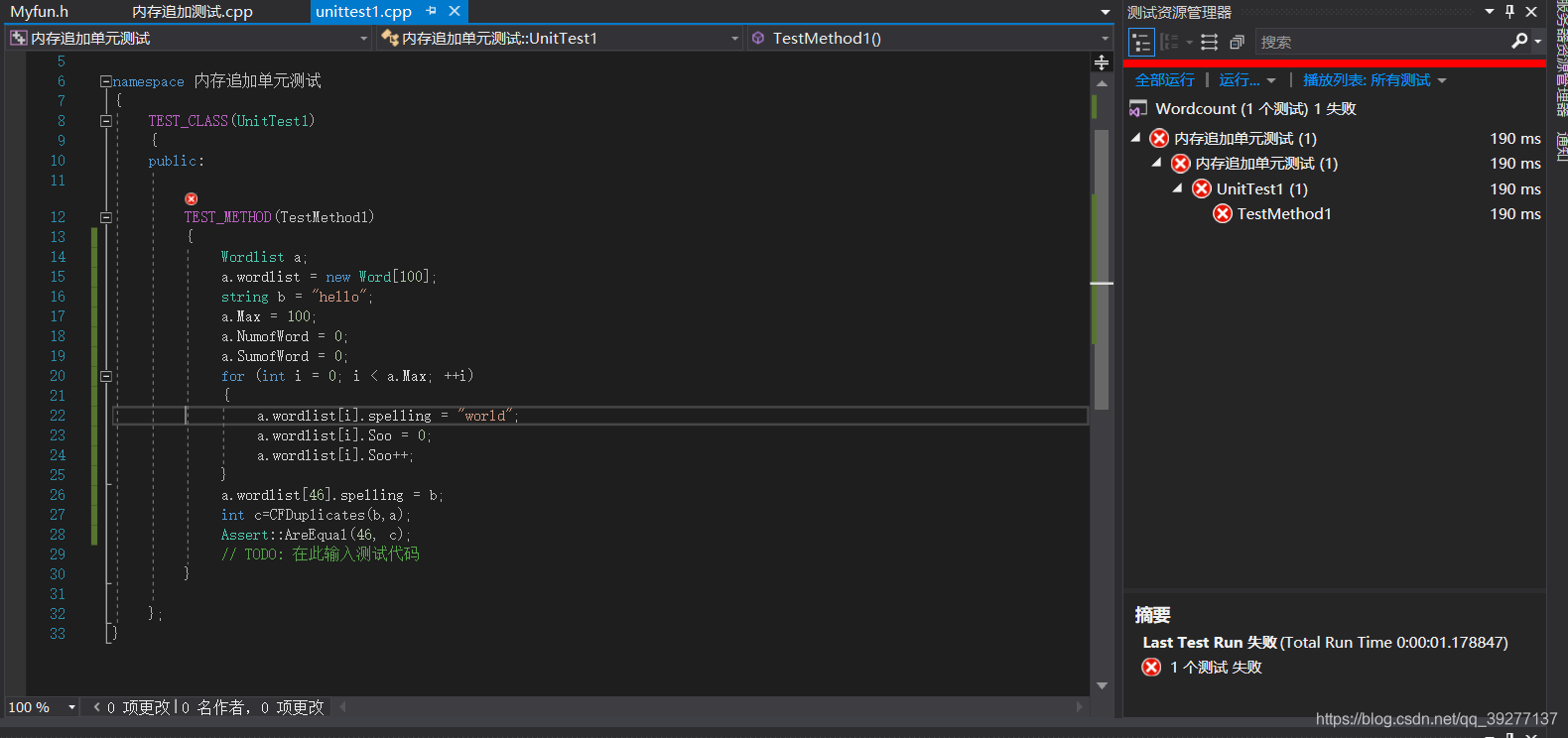Select UnitTest1 (1) in the test tree
Viewport: 1568px width, 738px height.
[x=1261, y=188]
